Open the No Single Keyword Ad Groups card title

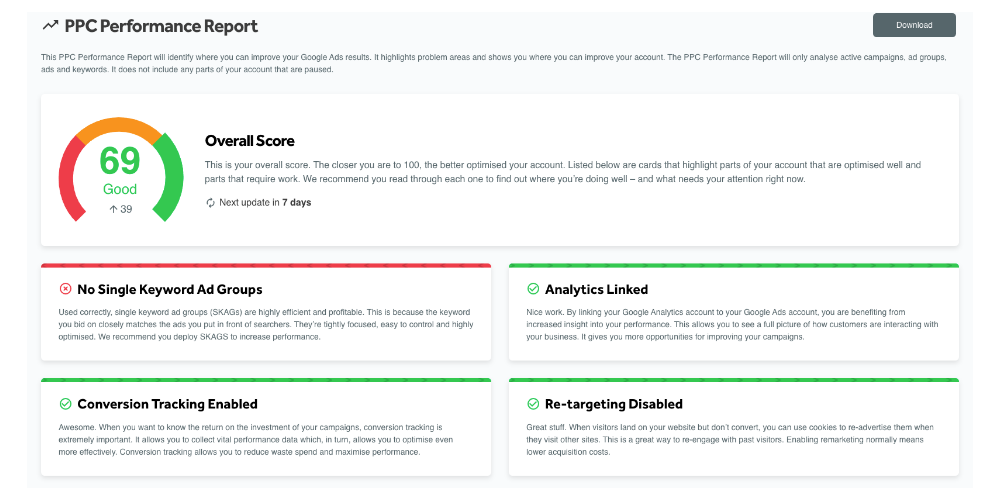pyautogui.click(x=169, y=289)
